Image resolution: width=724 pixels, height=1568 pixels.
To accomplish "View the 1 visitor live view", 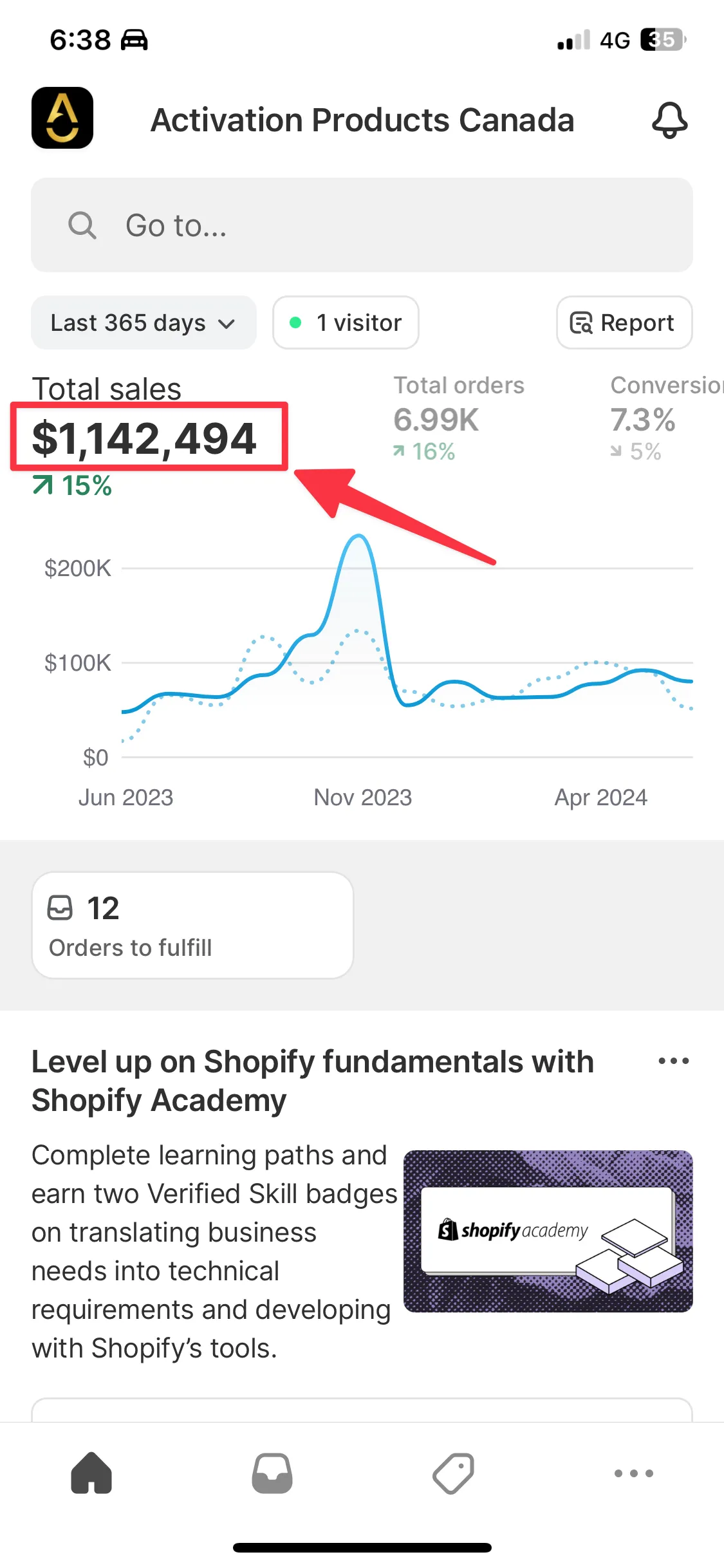I will [x=346, y=322].
